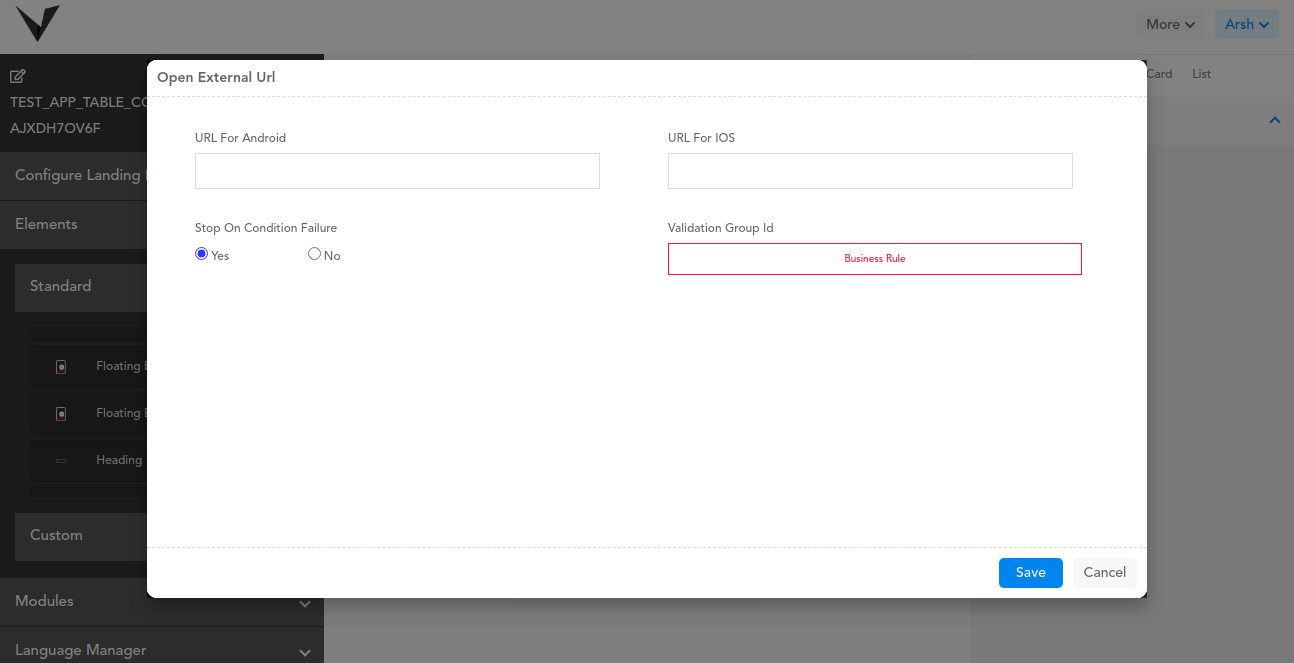Click the Stop On Condition Failure label
The width and height of the screenshot is (1294, 663).
pyautogui.click(x=266, y=228)
